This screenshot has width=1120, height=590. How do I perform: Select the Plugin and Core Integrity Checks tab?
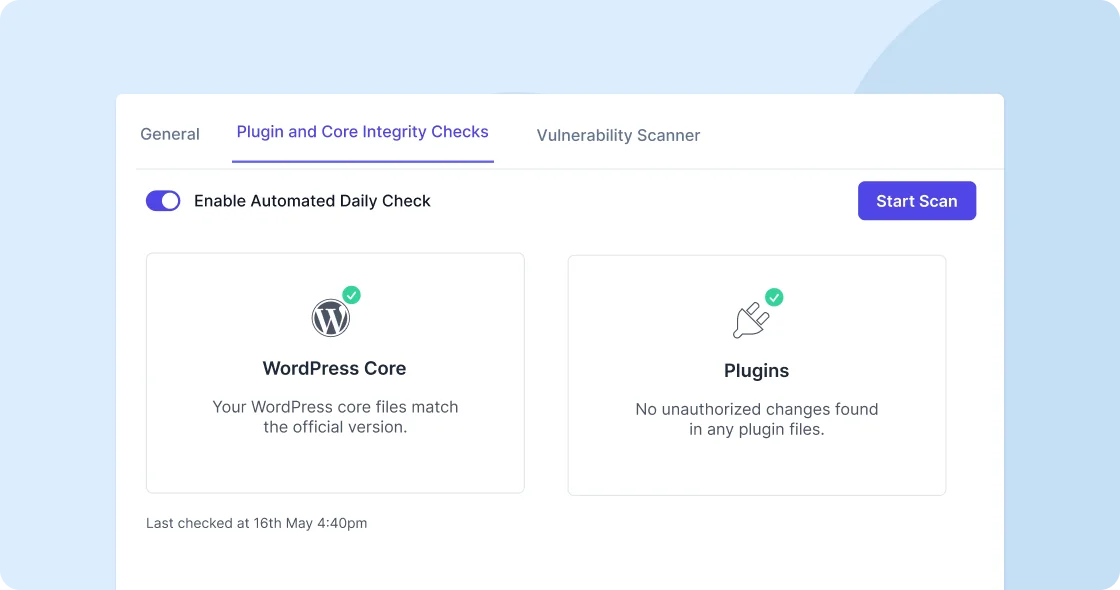tap(362, 132)
